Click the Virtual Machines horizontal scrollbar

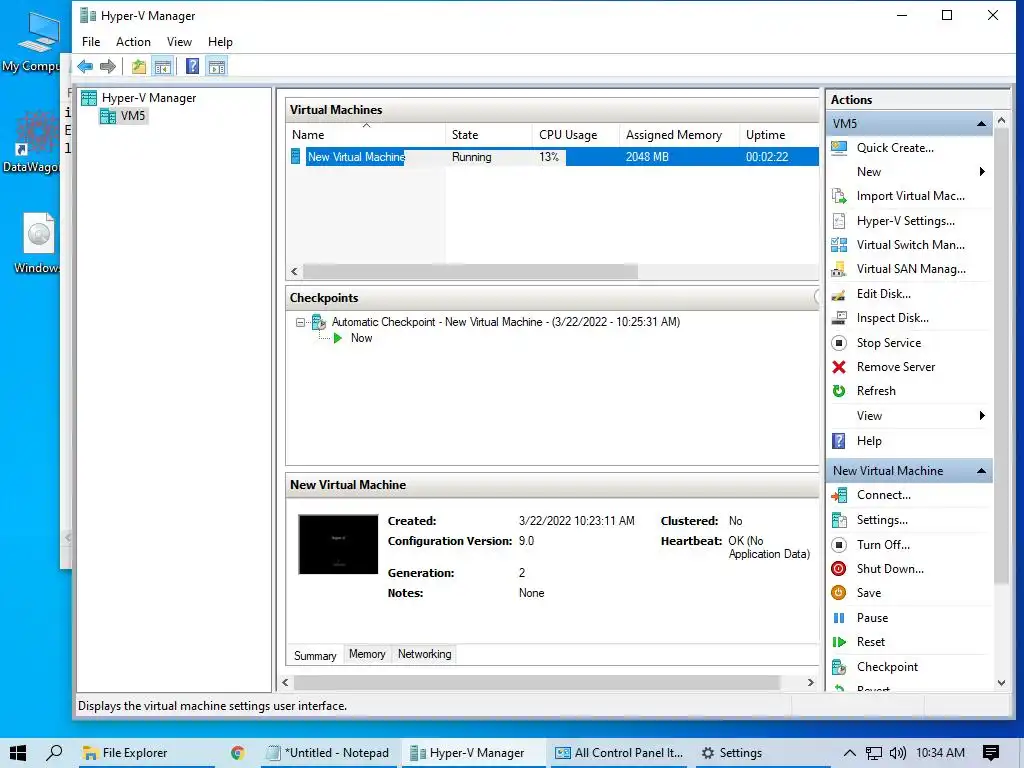(470, 271)
